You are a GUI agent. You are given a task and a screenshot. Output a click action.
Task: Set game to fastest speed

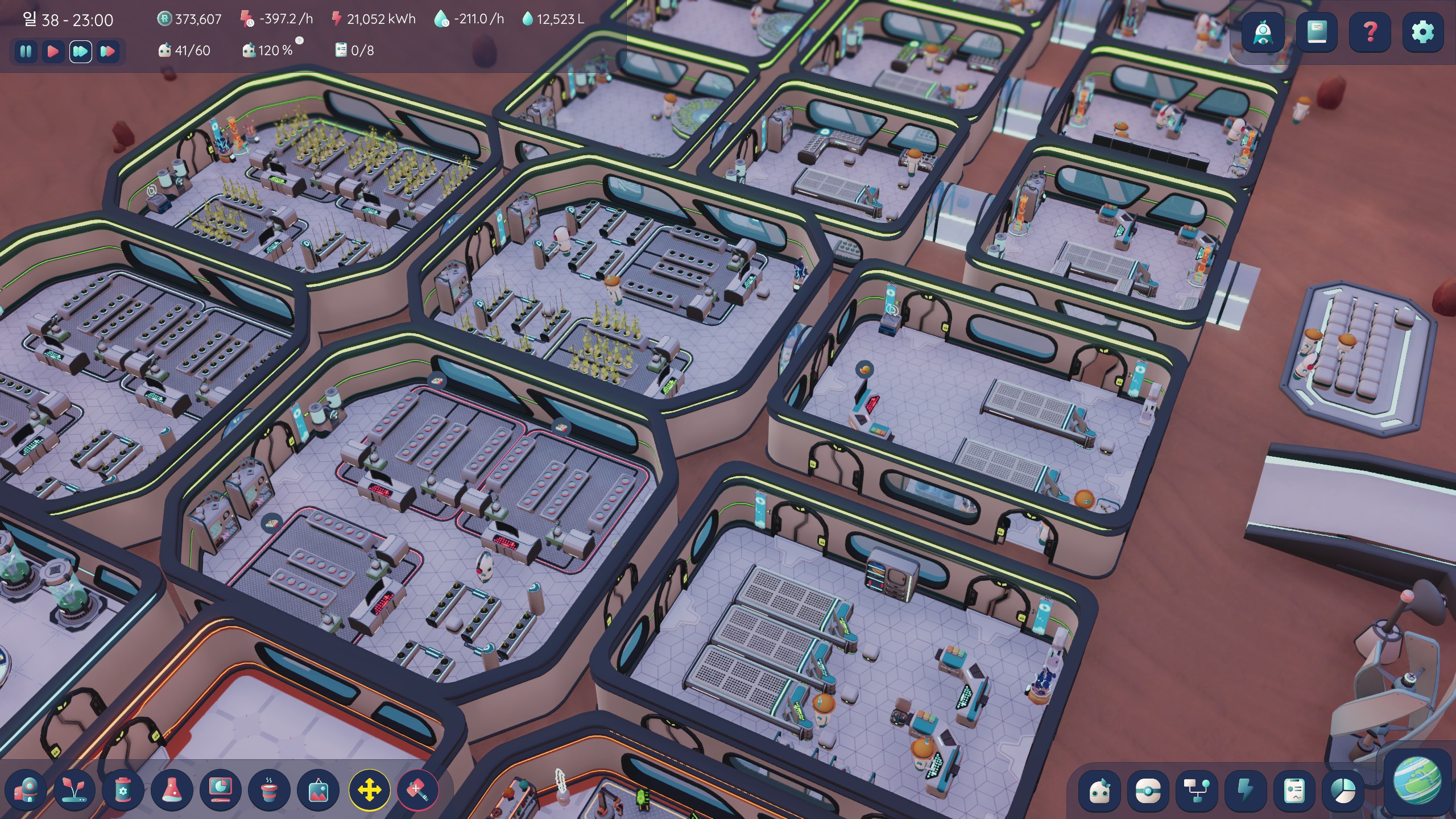tap(107, 52)
